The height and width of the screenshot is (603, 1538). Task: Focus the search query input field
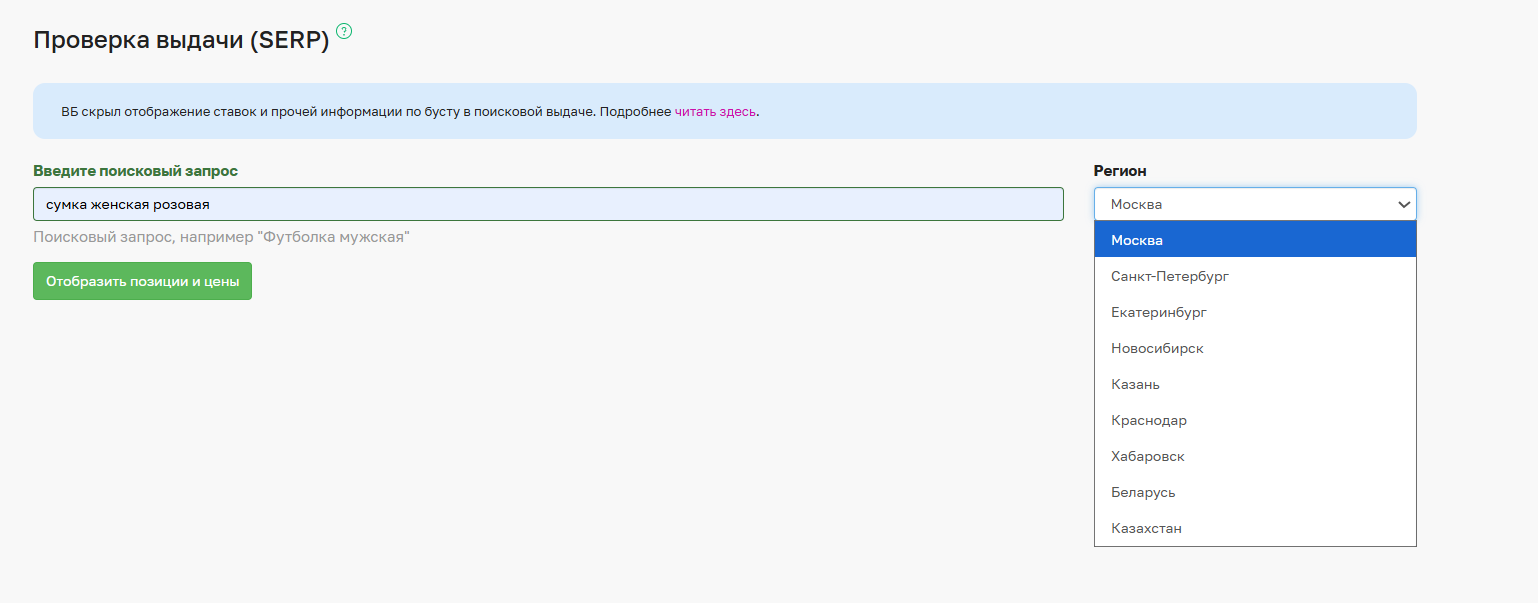click(547, 204)
